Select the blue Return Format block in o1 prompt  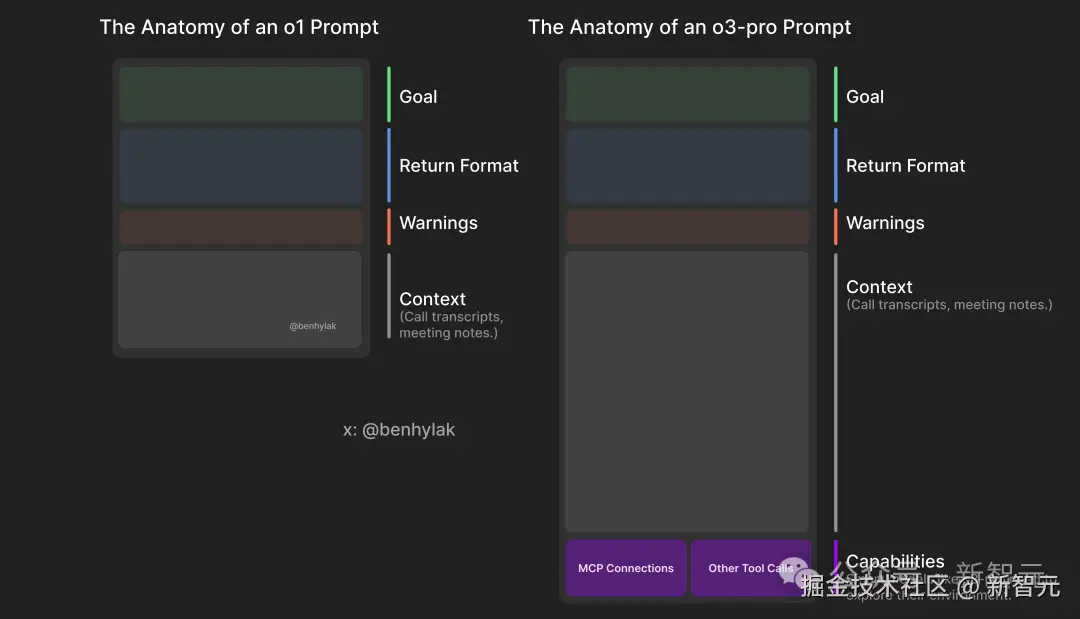[241, 166]
